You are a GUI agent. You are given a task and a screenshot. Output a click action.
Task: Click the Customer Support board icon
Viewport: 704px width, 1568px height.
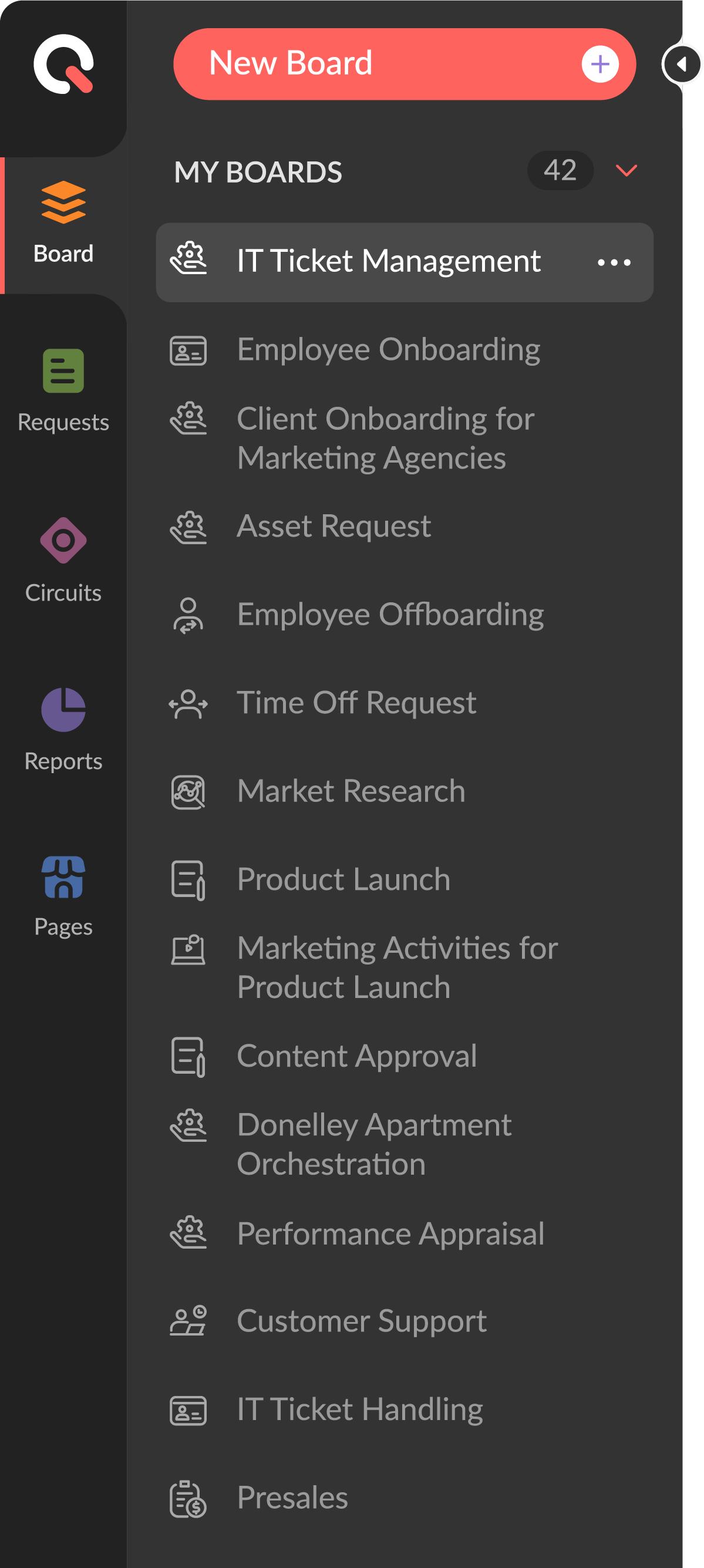tap(188, 1321)
